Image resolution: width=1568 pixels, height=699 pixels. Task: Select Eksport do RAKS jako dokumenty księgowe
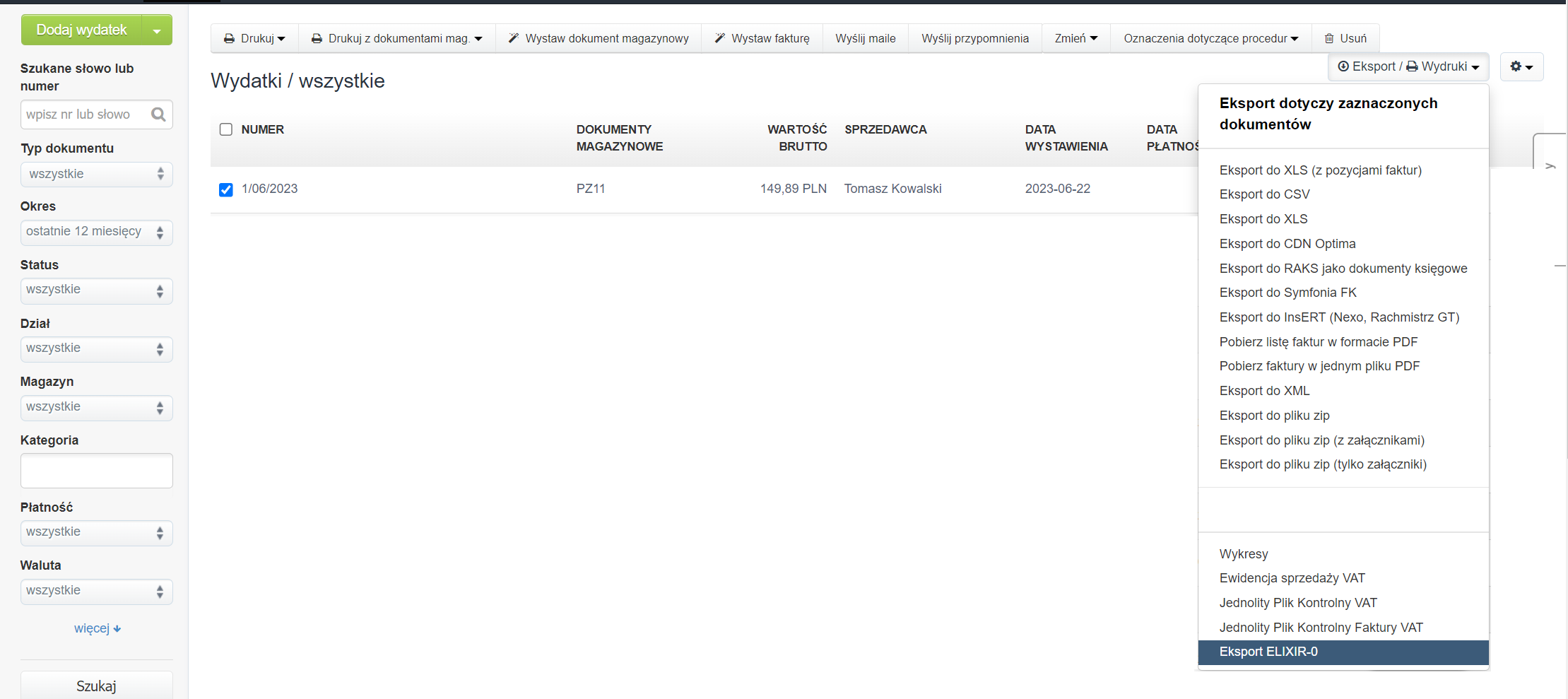(1343, 269)
